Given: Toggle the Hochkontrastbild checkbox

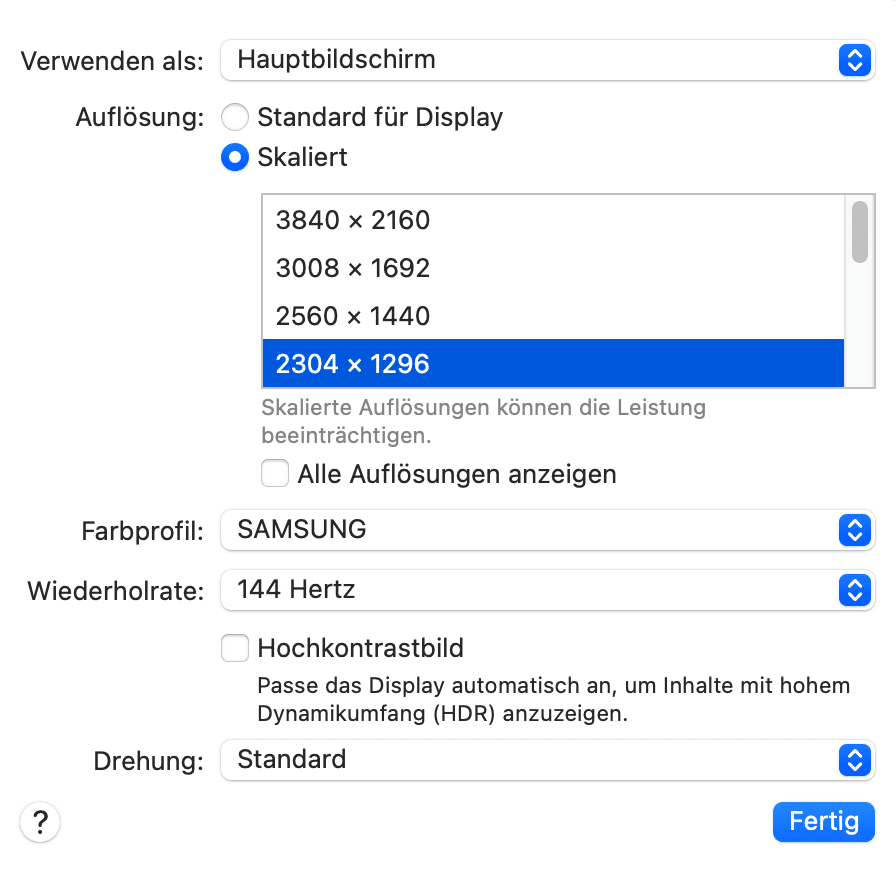Looking at the screenshot, I should (x=234, y=648).
